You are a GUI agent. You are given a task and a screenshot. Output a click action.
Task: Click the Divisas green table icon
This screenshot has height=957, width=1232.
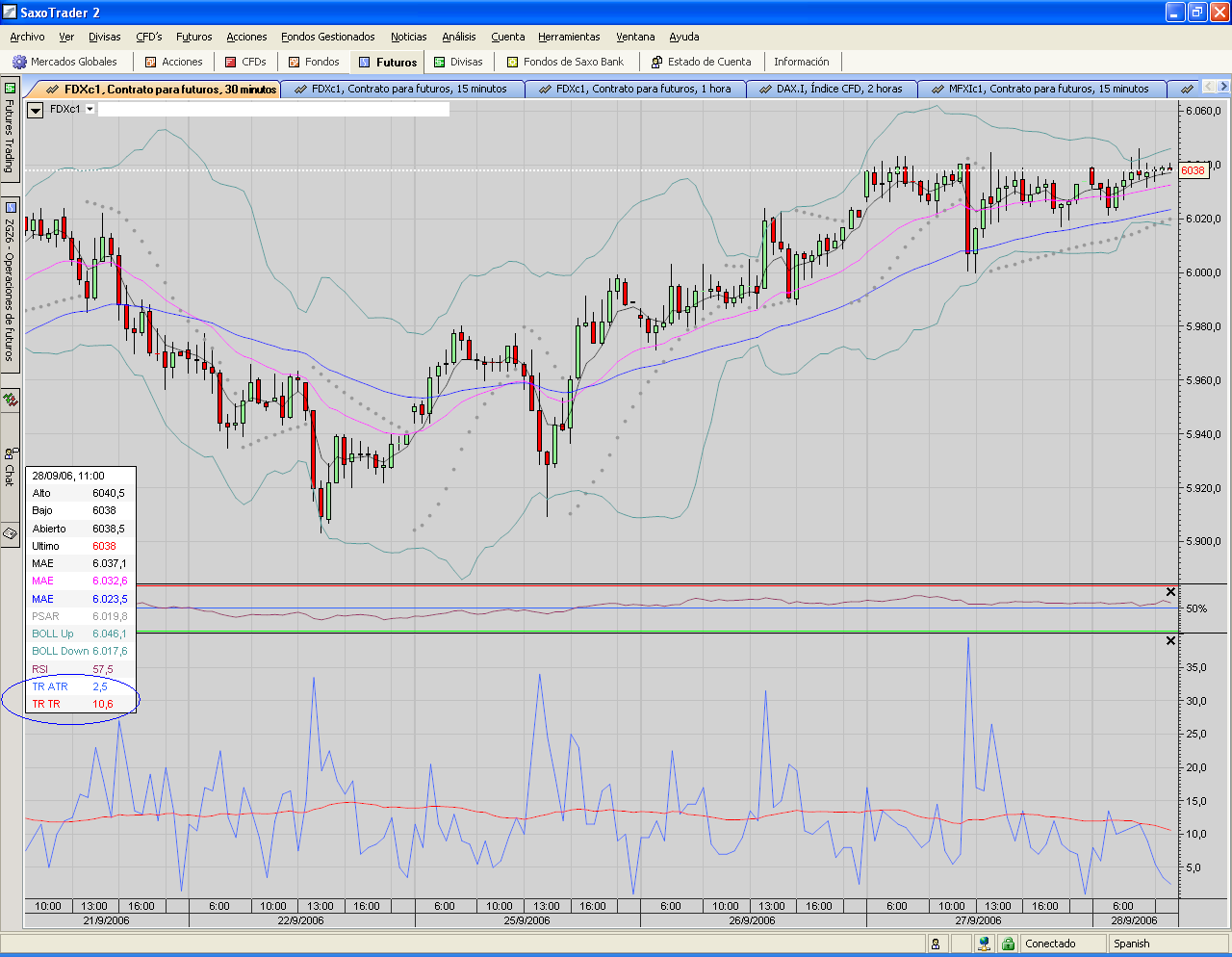[440, 62]
